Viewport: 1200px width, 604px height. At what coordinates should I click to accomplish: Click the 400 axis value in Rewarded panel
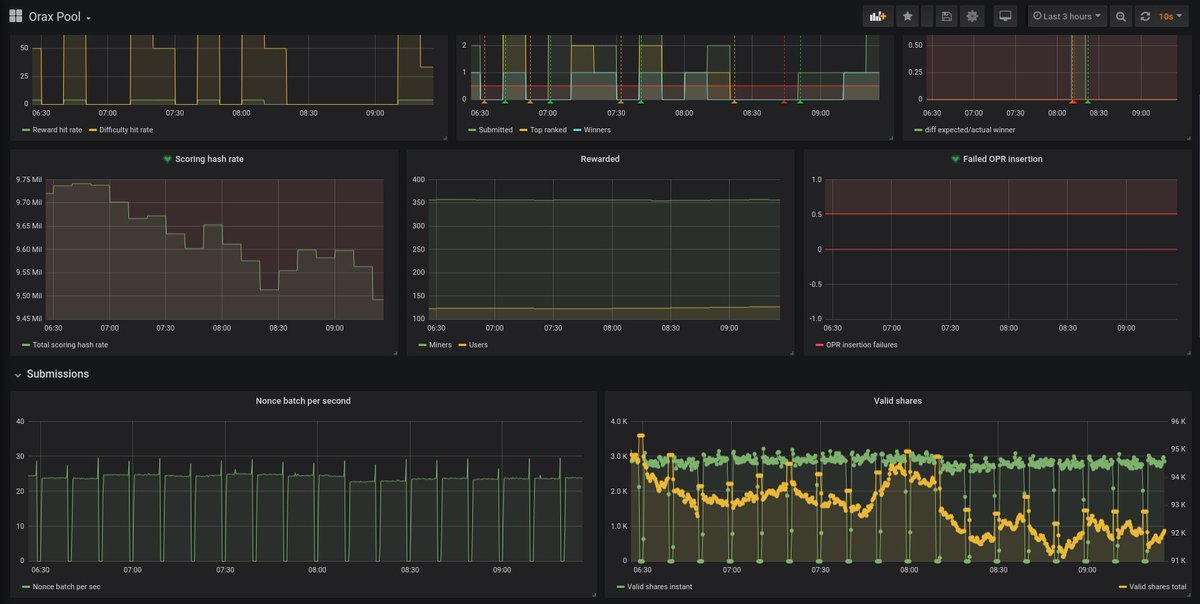pos(418,179)
